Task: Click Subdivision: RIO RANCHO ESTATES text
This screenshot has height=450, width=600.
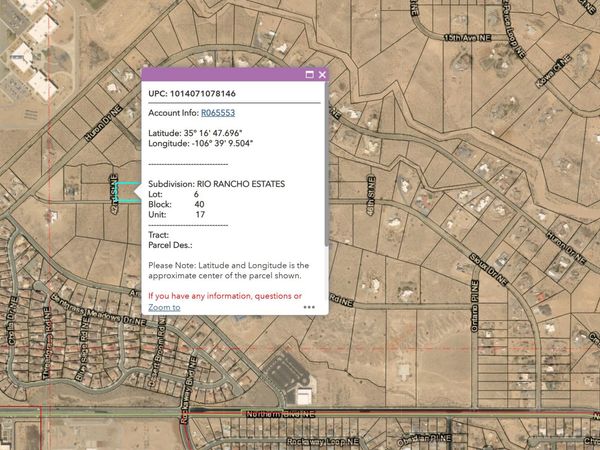Action: (217, 184)
